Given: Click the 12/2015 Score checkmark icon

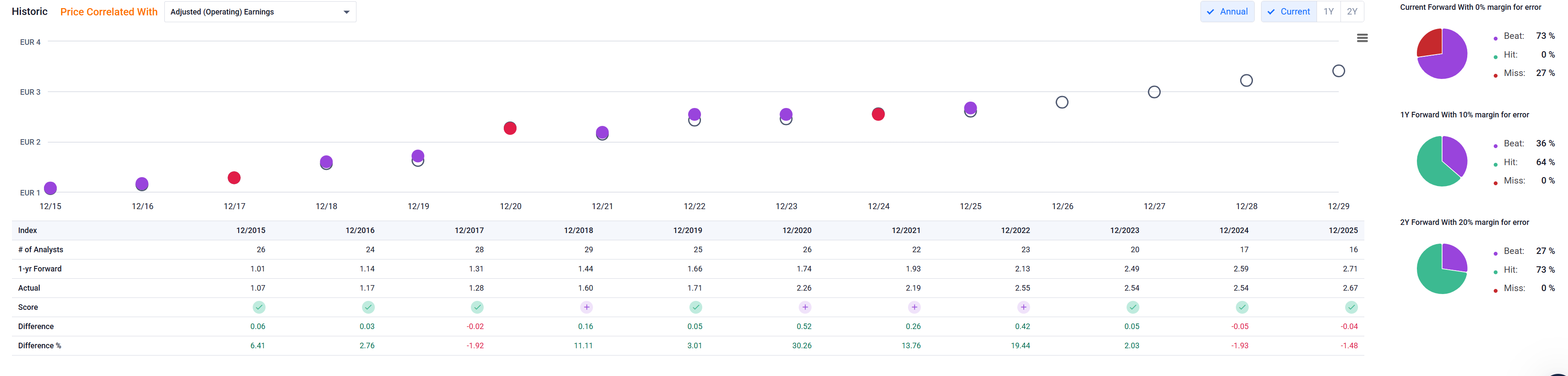Looking at the screenshot, I should tap(259, 307).
